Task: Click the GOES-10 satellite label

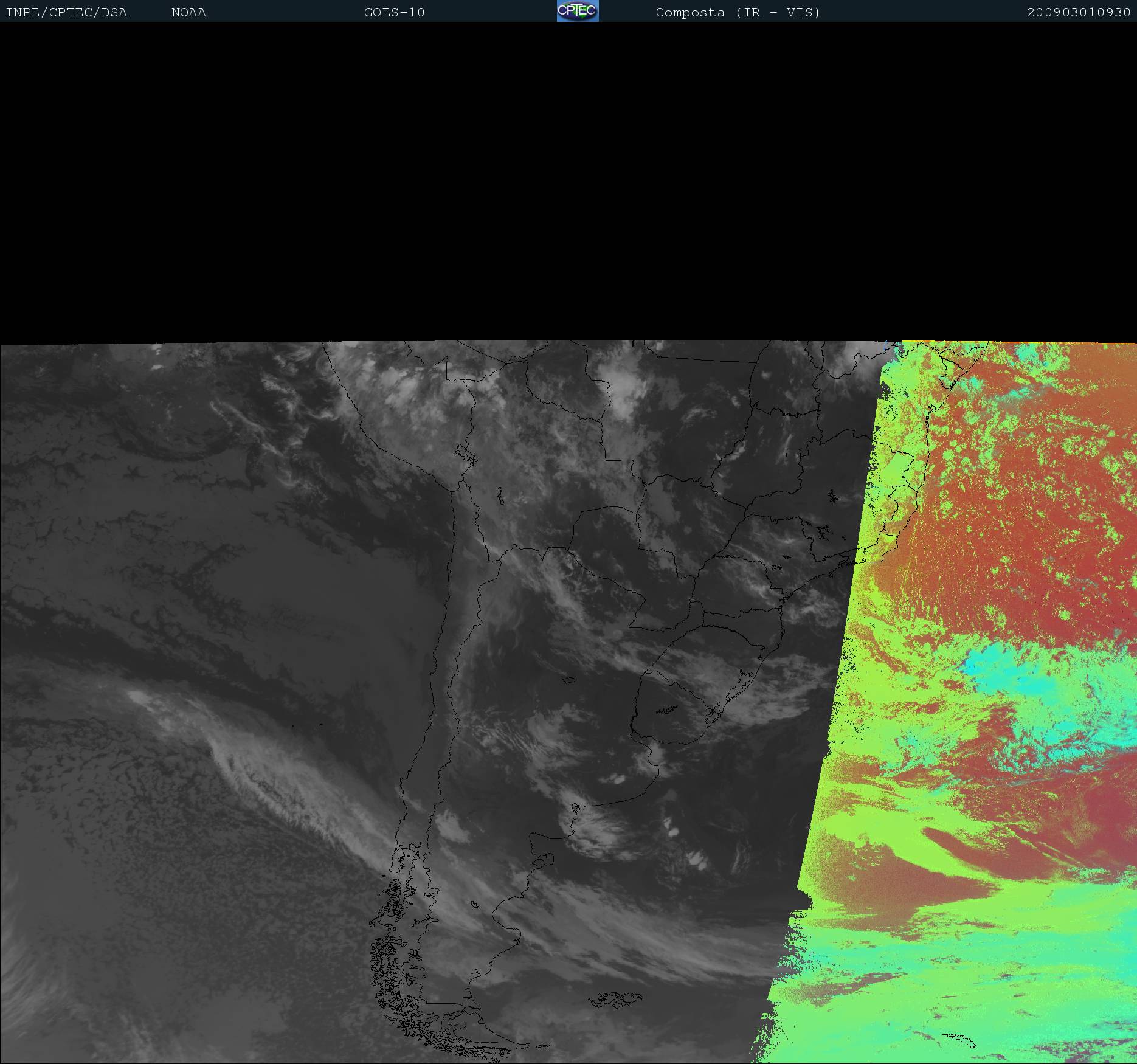Action: click(x=394, y=12)
